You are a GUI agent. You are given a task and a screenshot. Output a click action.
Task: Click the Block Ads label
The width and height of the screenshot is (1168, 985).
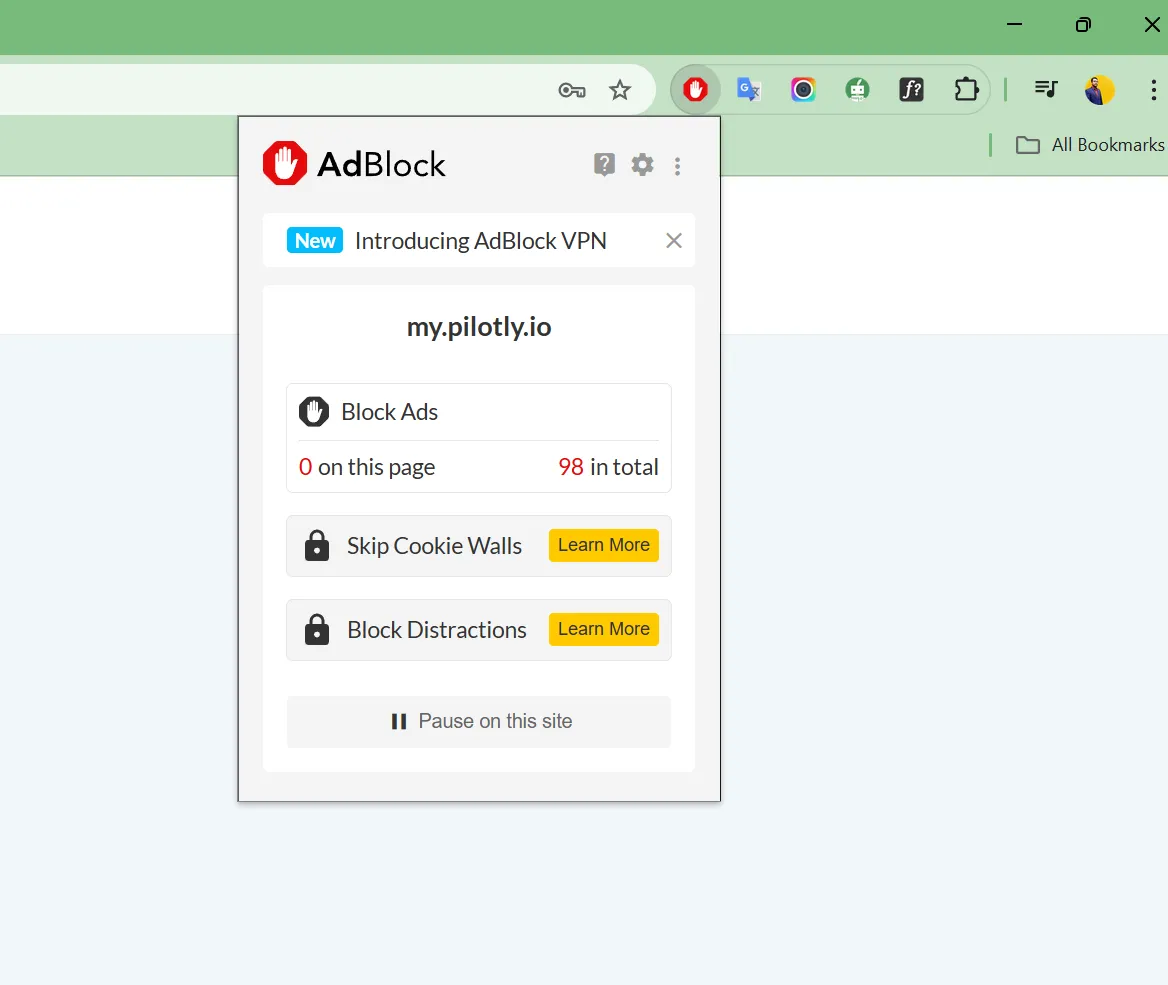click(x=390, y=412)
